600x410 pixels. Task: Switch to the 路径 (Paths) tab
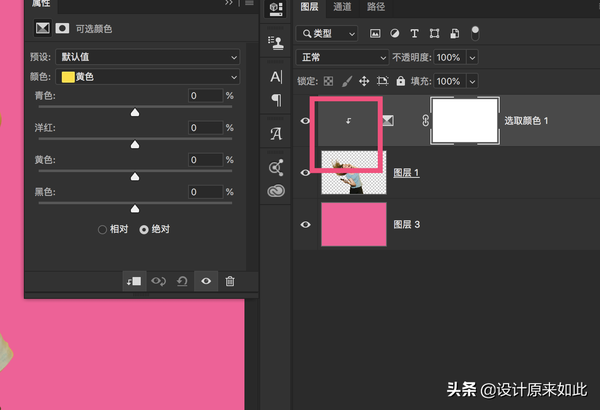click(x=376, y=7)
